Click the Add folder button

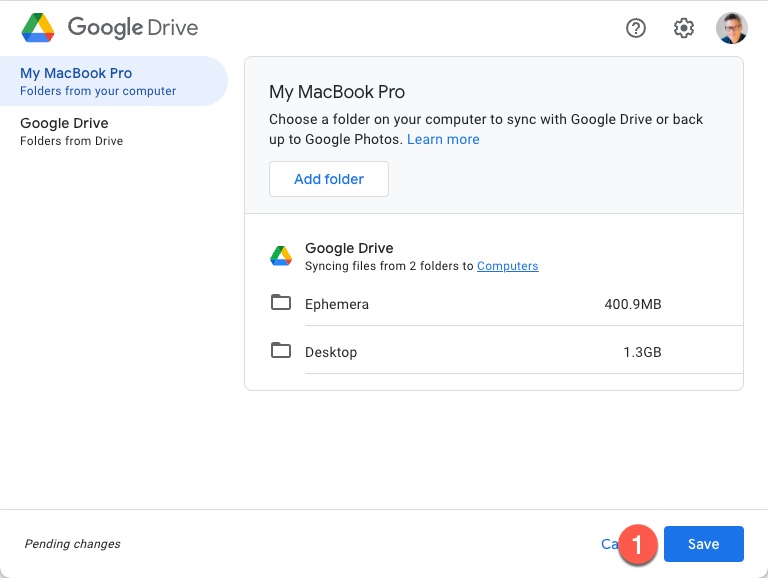(329, 179)
